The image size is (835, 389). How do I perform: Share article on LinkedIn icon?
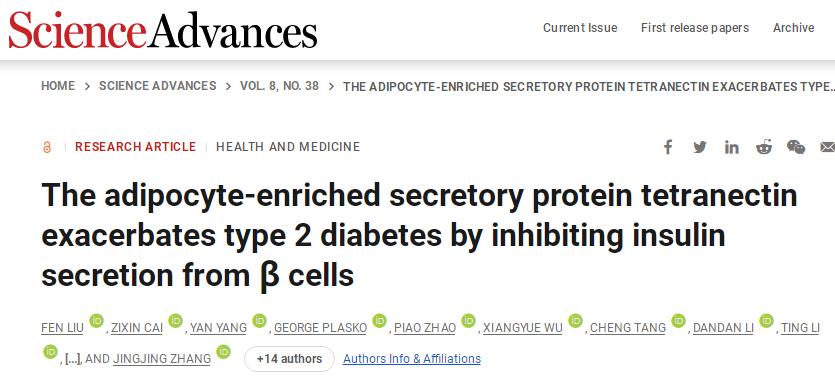coord(732,147)
